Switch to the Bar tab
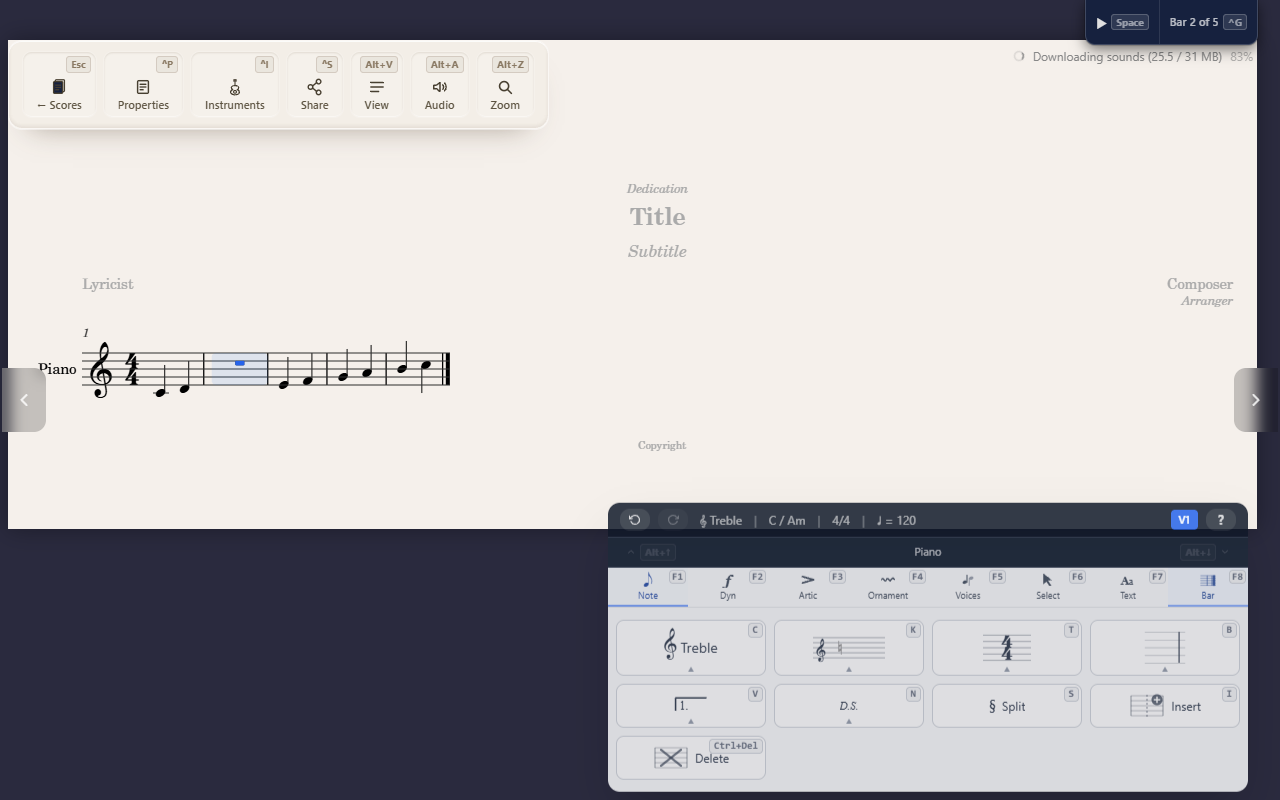1280x800 pixels. point(1208,587)
